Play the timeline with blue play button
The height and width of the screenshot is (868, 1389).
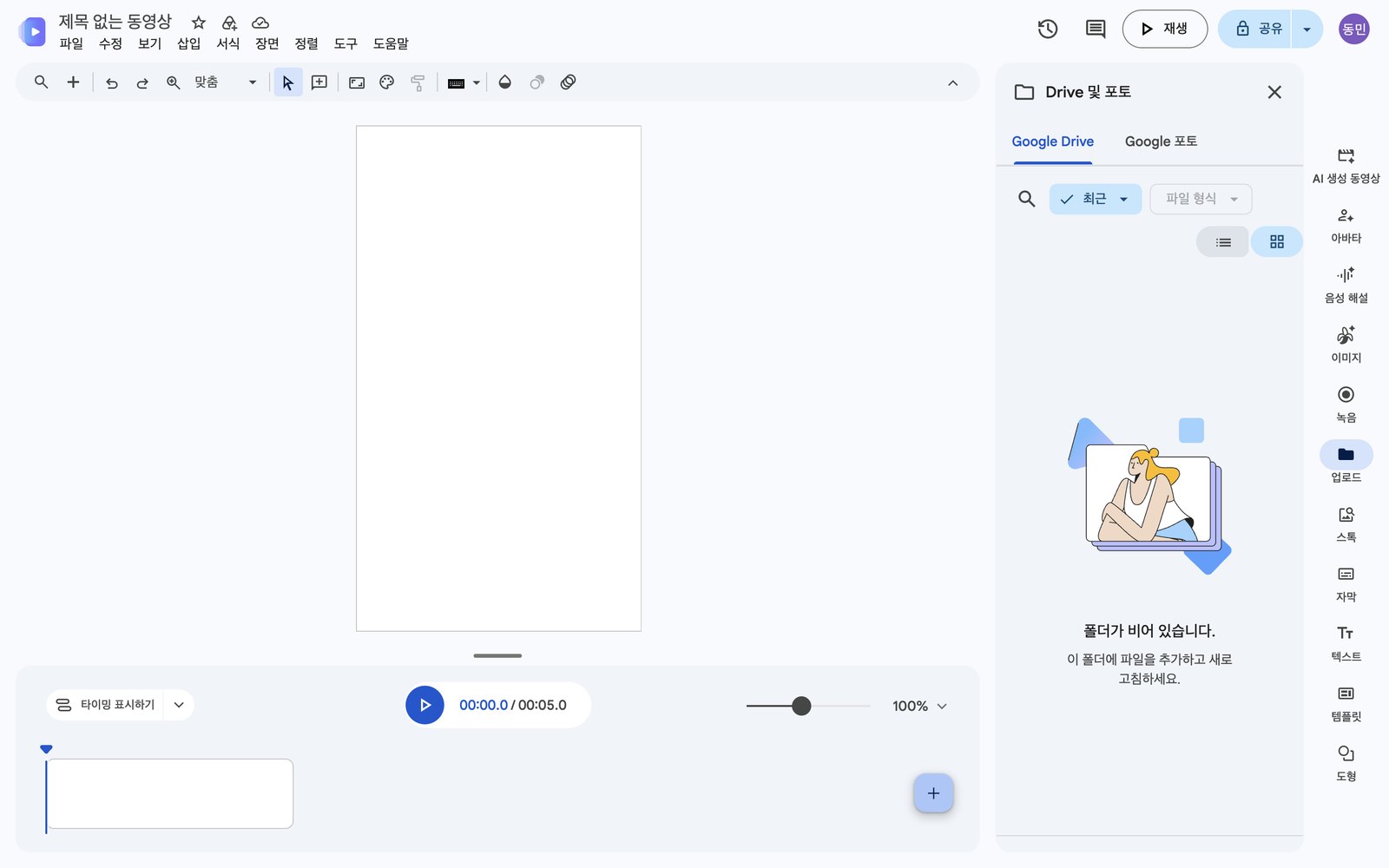click(425, 705)
